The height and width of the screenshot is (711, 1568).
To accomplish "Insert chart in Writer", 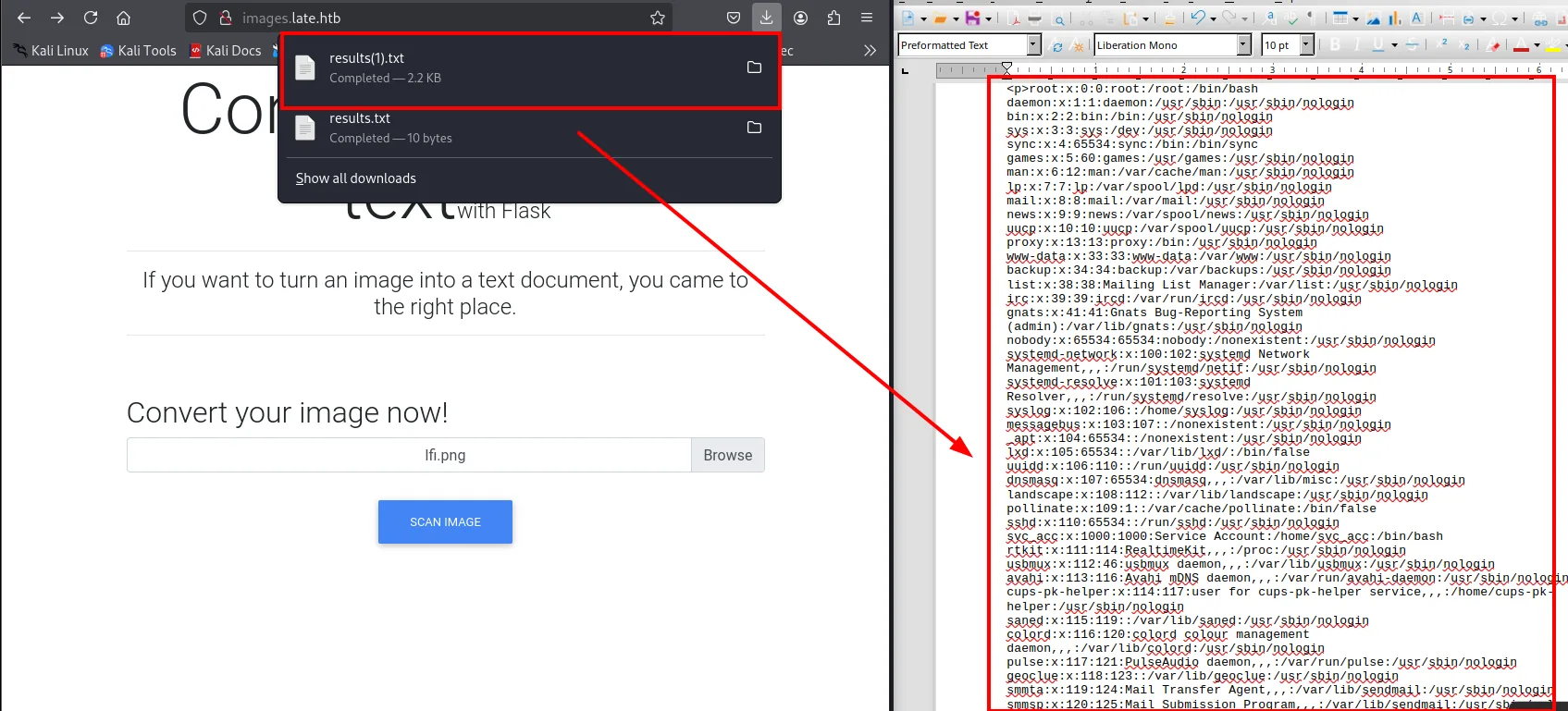I will 1395,18.
